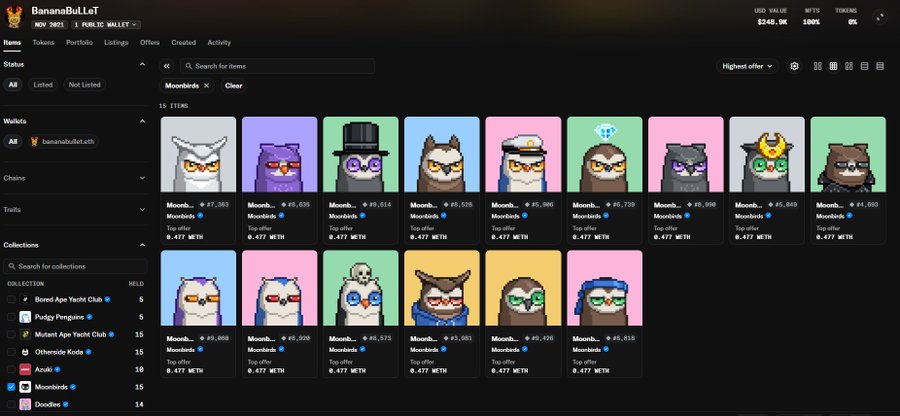The height and width of the screenshot is (416, 900).
Task: Open the Portfolio tab
Action: [x=79, y=42]
